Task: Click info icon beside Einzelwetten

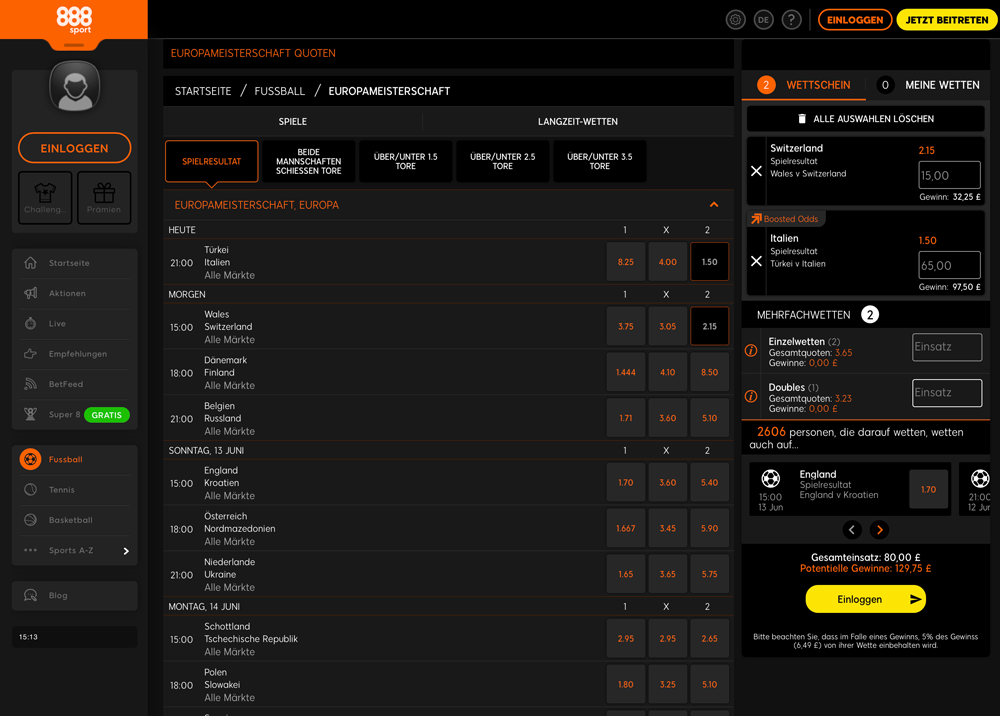Action: [x=751, y=351]
